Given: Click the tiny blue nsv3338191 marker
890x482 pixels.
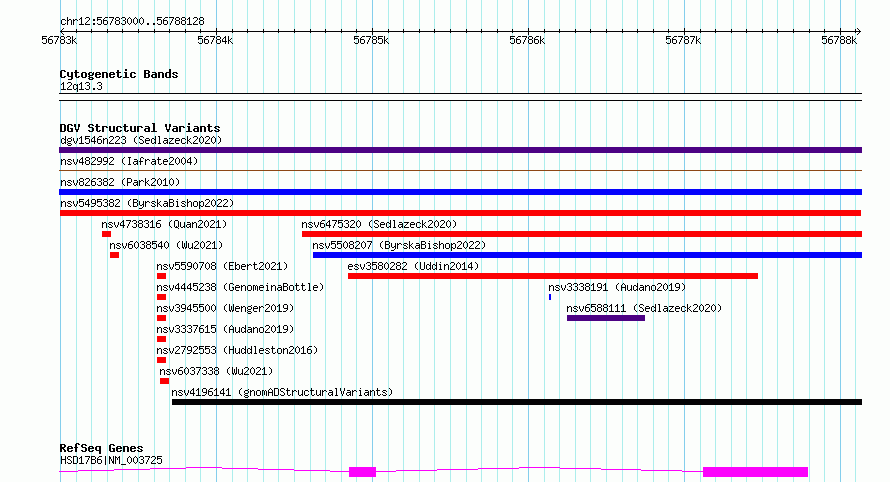Looking at the screenshot, I should click(550, 297).
